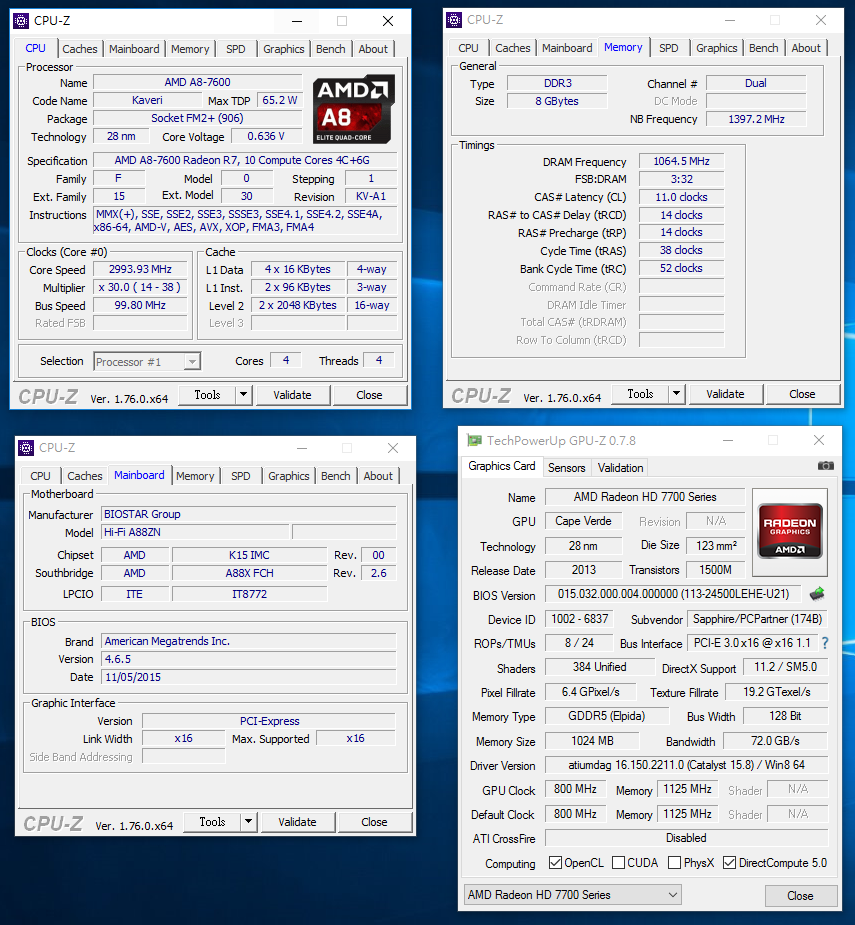Click the Cycle Time (tRAS) value 38 clocks

pyautogui.click(x=682, y=250)
